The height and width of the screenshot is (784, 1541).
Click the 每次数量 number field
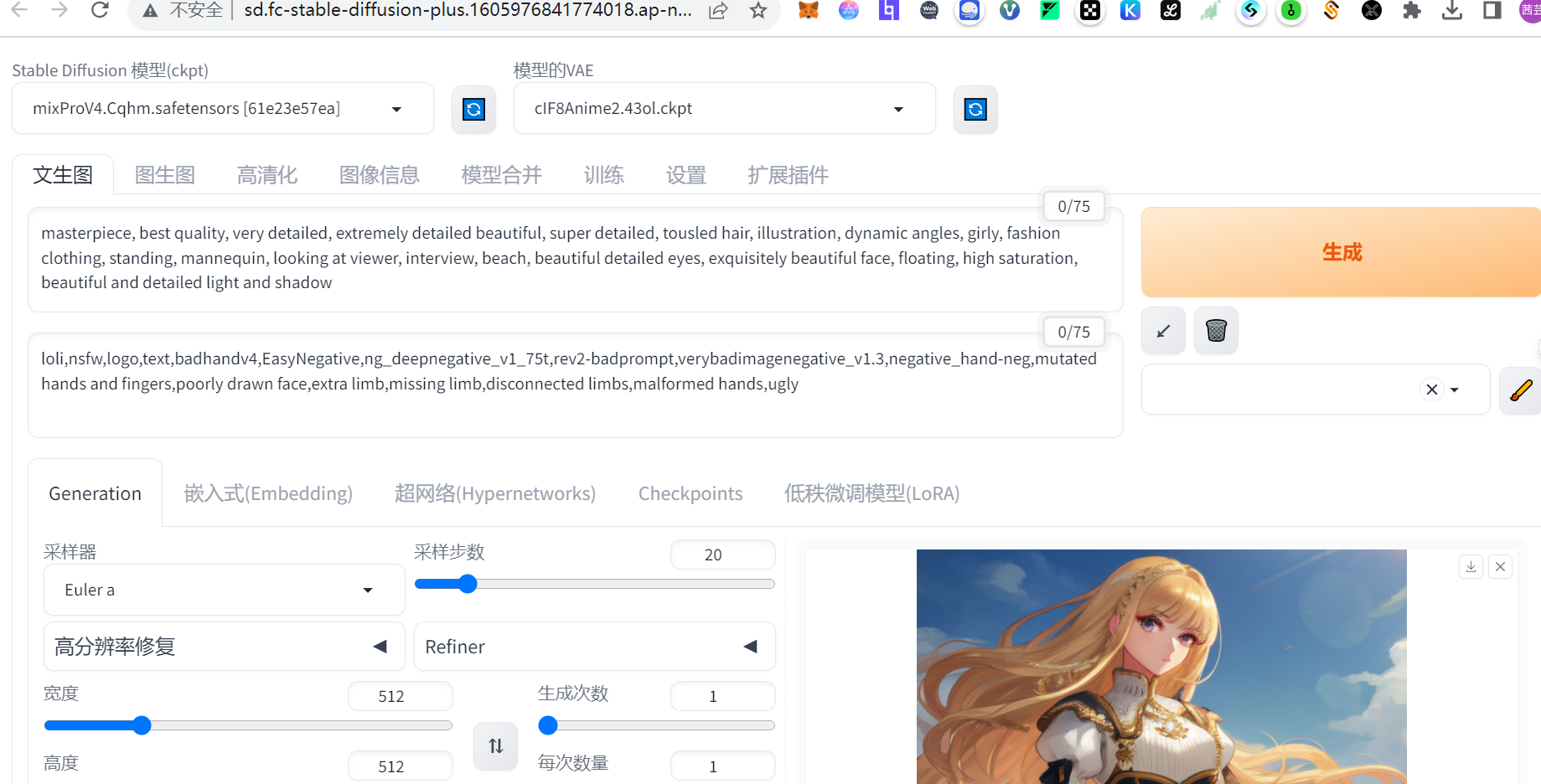pos(723,766)
